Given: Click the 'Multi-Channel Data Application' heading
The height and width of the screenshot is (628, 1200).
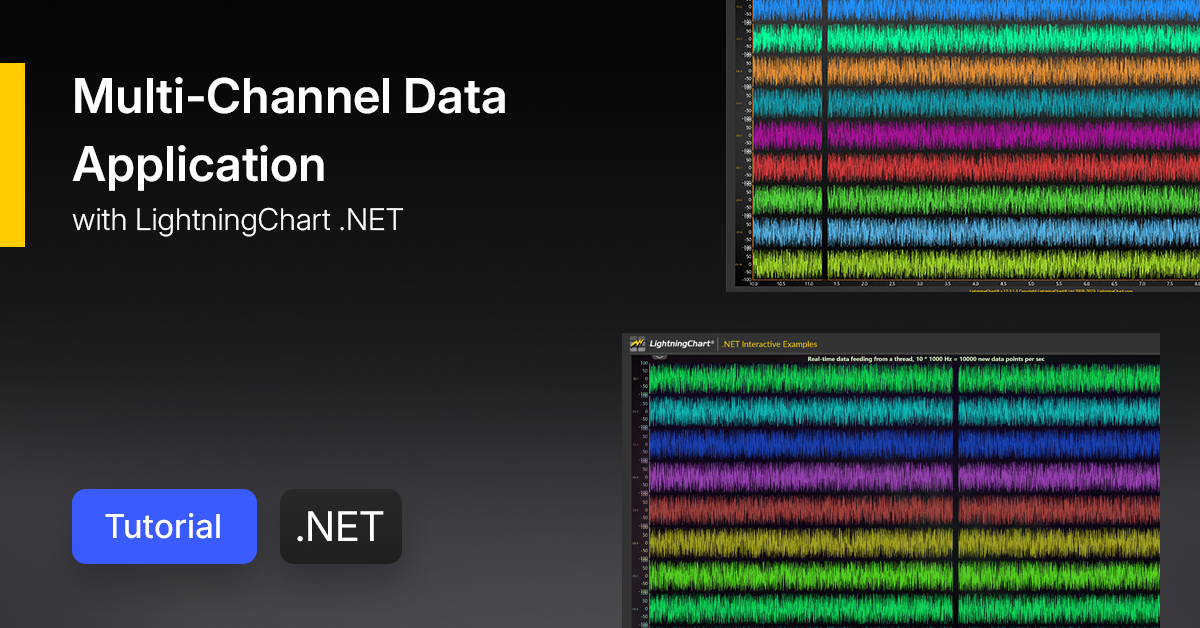Looking at the screenshot, I should tap(289, 130).
